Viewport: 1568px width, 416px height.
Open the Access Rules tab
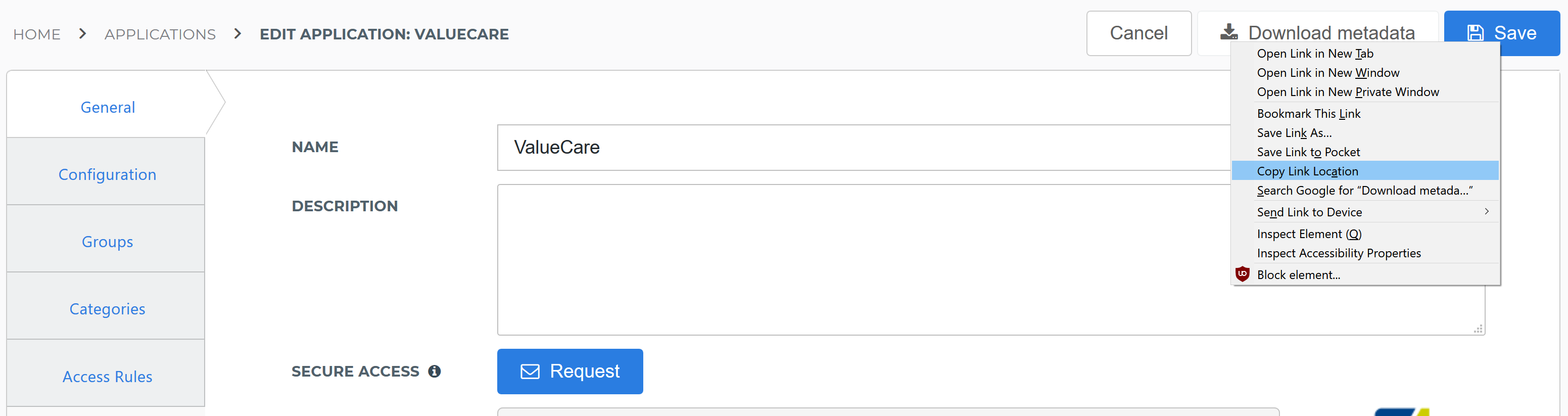[x=107, y=377]
